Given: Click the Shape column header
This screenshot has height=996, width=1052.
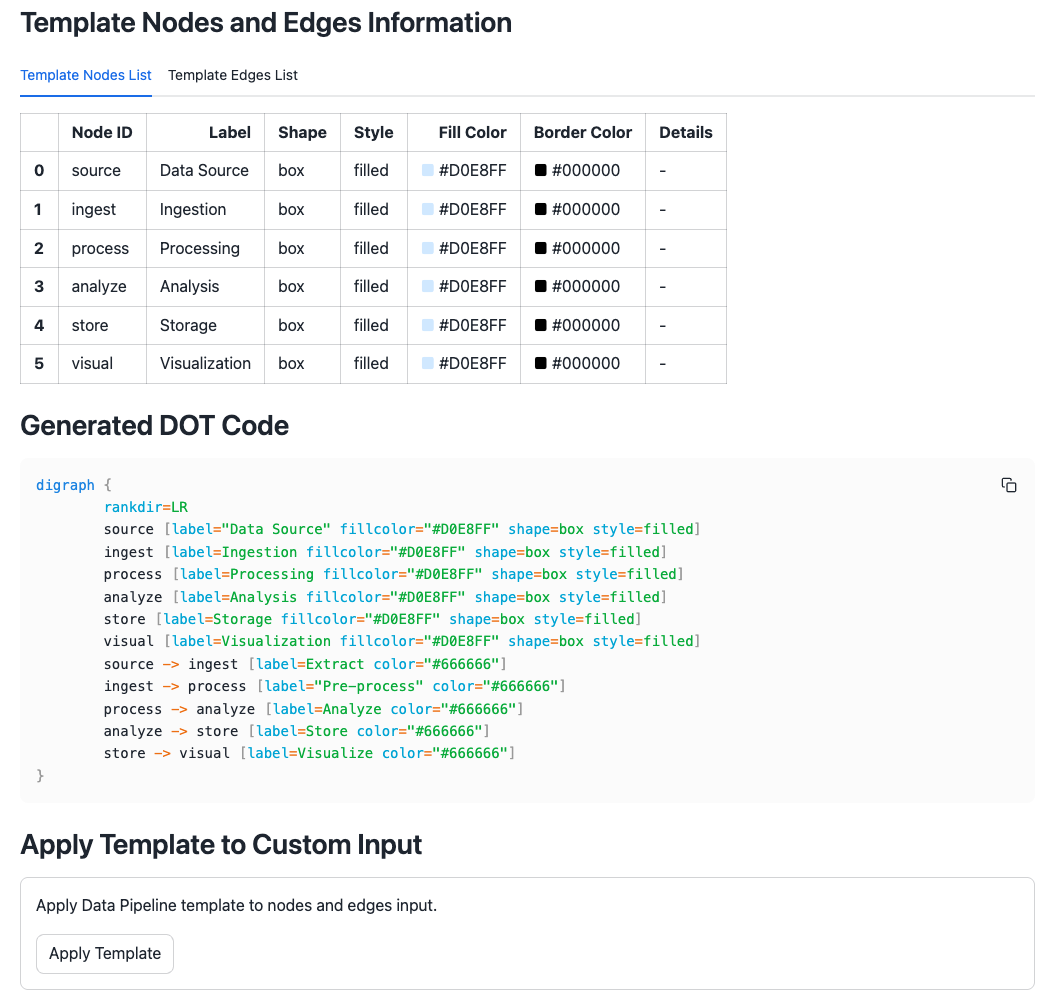Looking at the screenshot, I should (x=303, y=132).
